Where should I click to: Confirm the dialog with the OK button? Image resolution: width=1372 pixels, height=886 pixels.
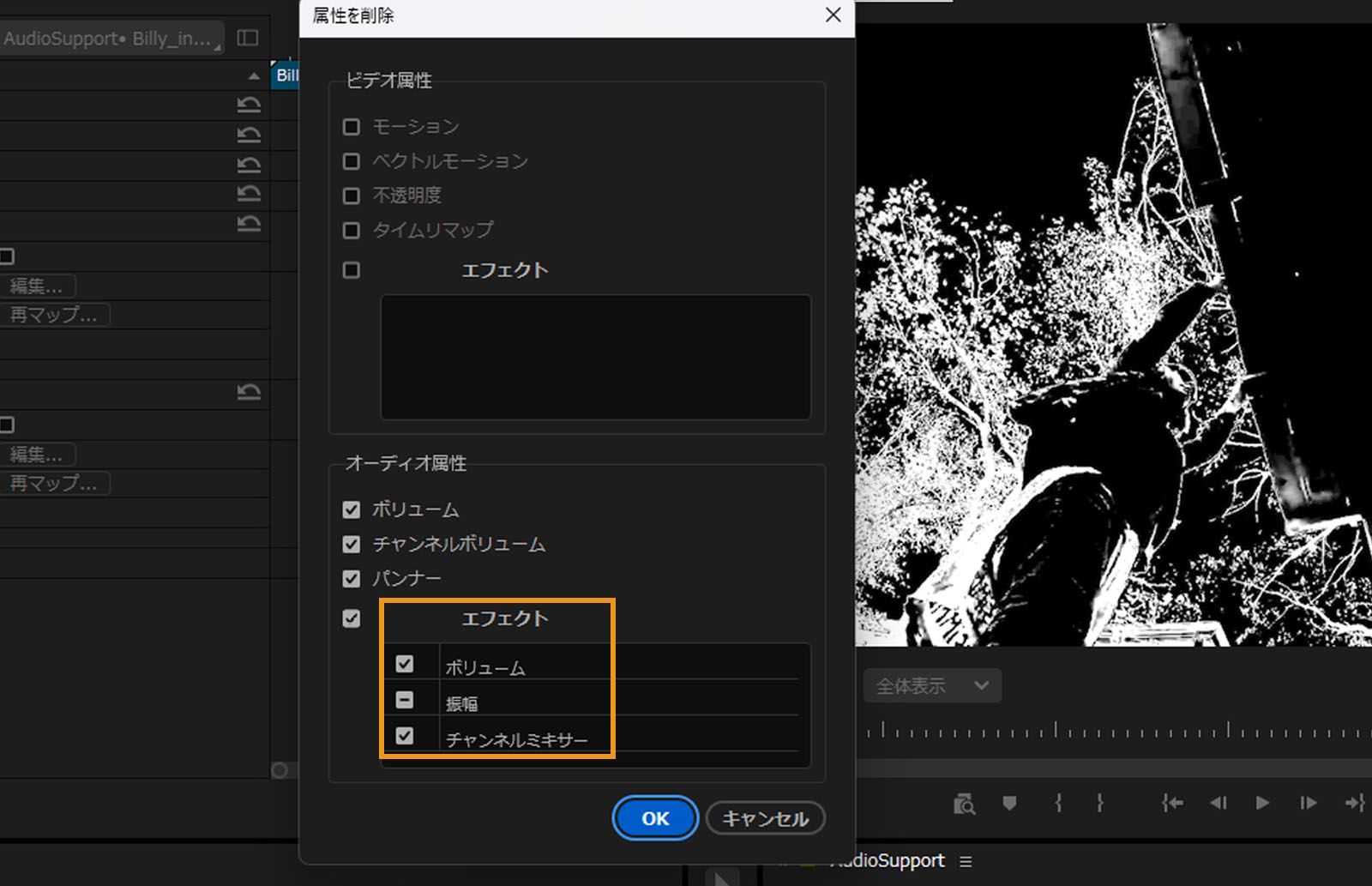coord(655,818)
